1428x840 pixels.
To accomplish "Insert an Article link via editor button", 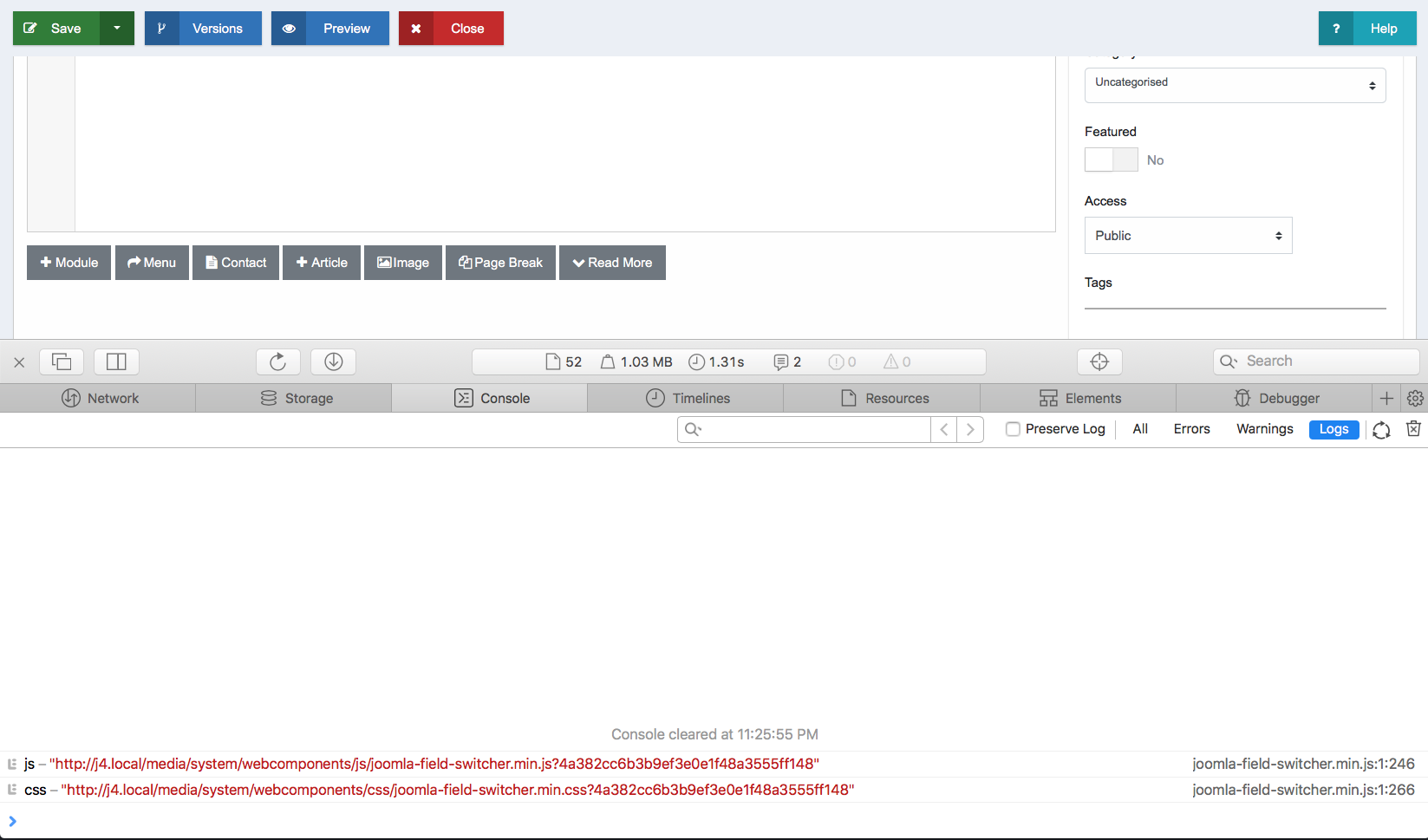I will point(322,263).
